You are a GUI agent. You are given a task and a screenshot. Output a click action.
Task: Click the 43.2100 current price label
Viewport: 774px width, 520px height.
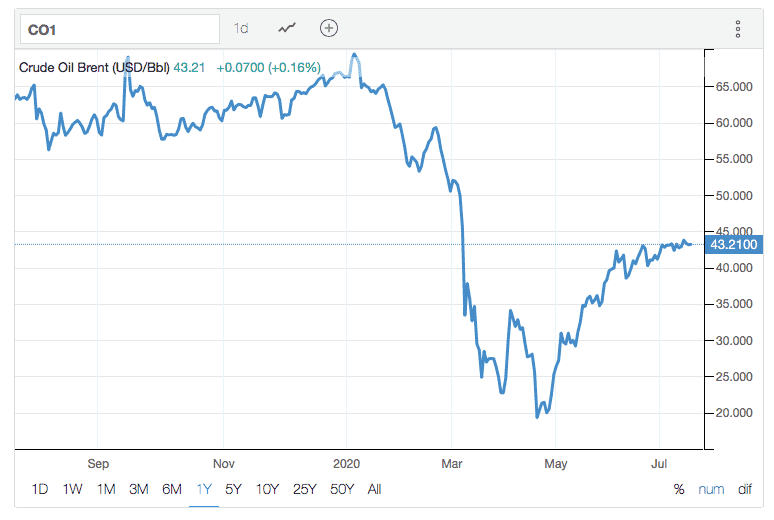click(x=733, y=244)
